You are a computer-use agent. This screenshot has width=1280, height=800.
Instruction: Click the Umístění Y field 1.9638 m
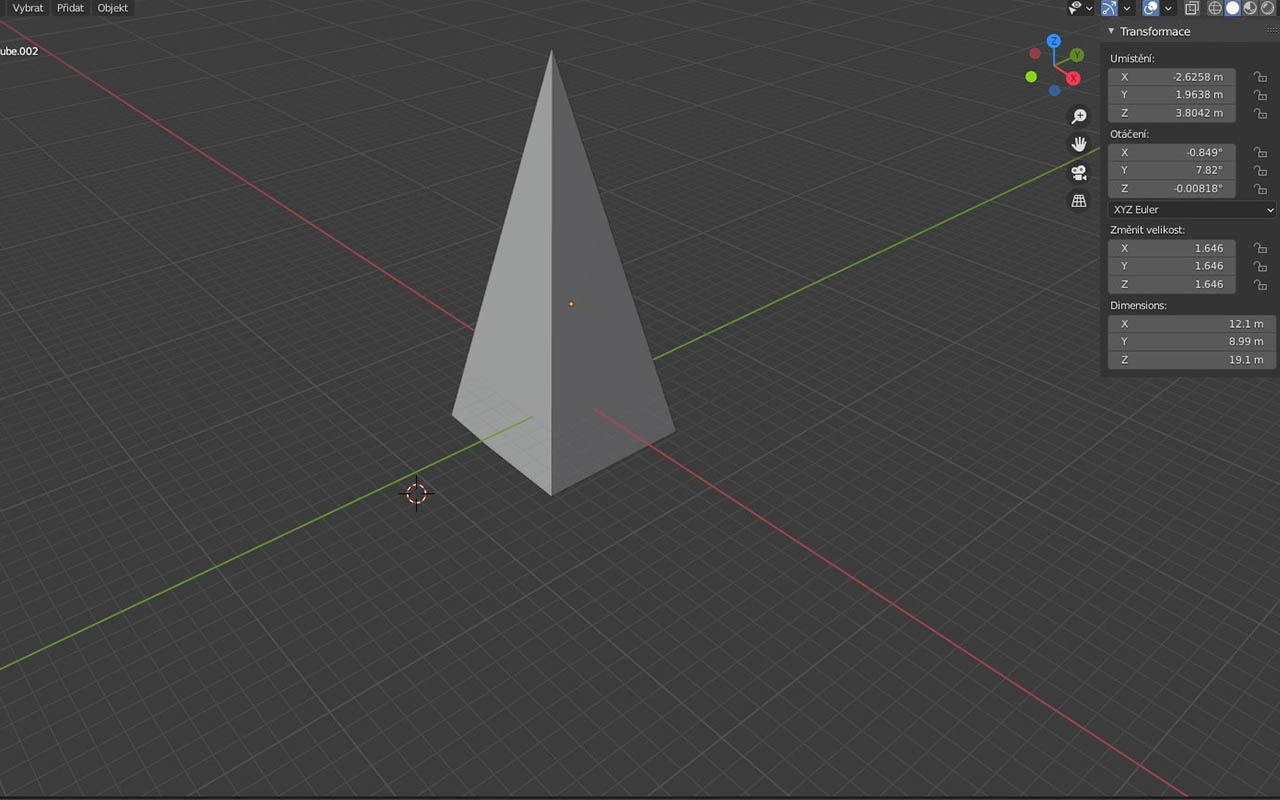(1172, 95)
